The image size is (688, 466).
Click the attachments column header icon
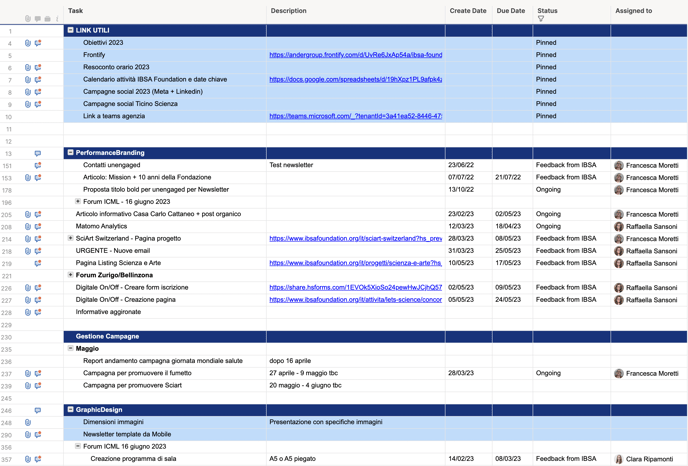(x=28, y=19)
